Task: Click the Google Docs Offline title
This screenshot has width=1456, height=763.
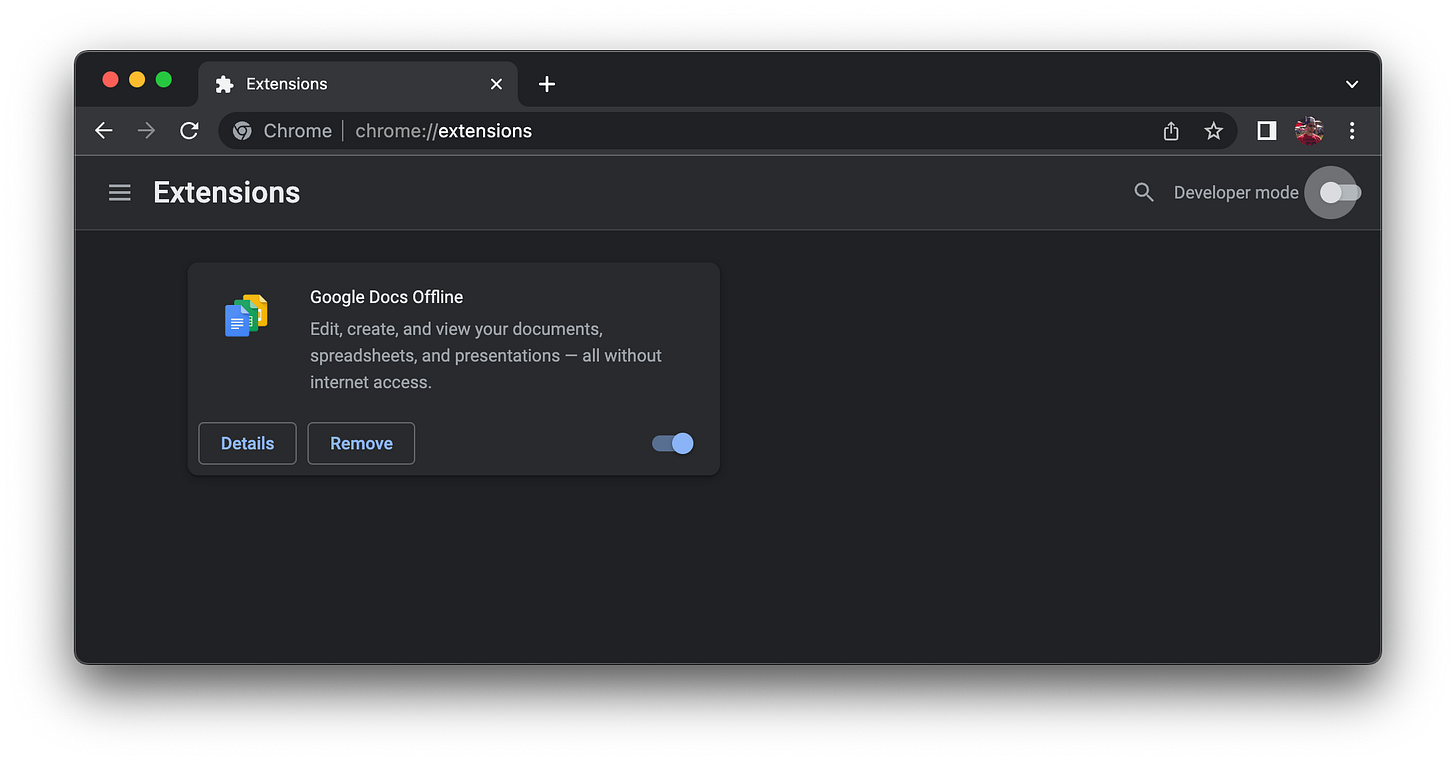Action: (x=386, y=297)
